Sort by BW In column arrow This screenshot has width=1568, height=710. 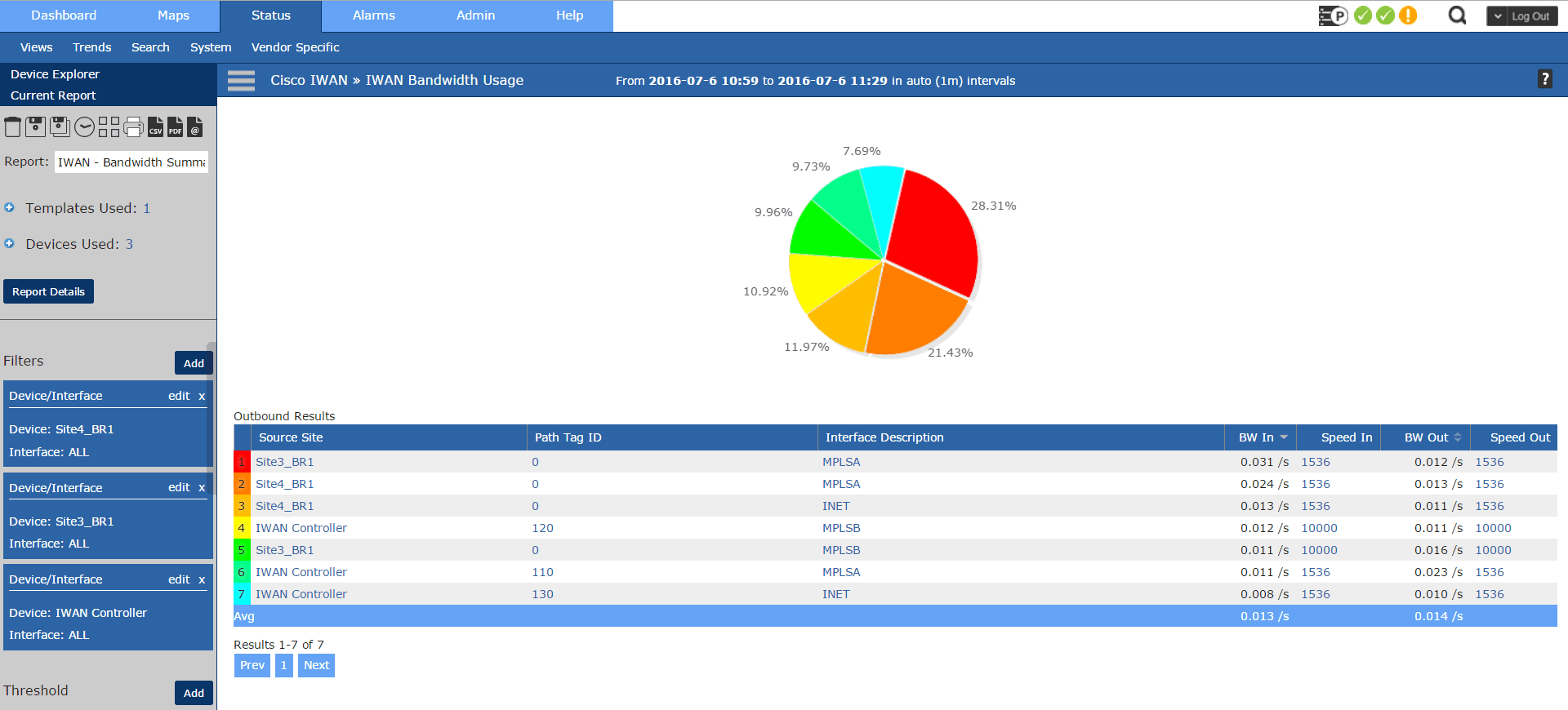[1284, 437]
